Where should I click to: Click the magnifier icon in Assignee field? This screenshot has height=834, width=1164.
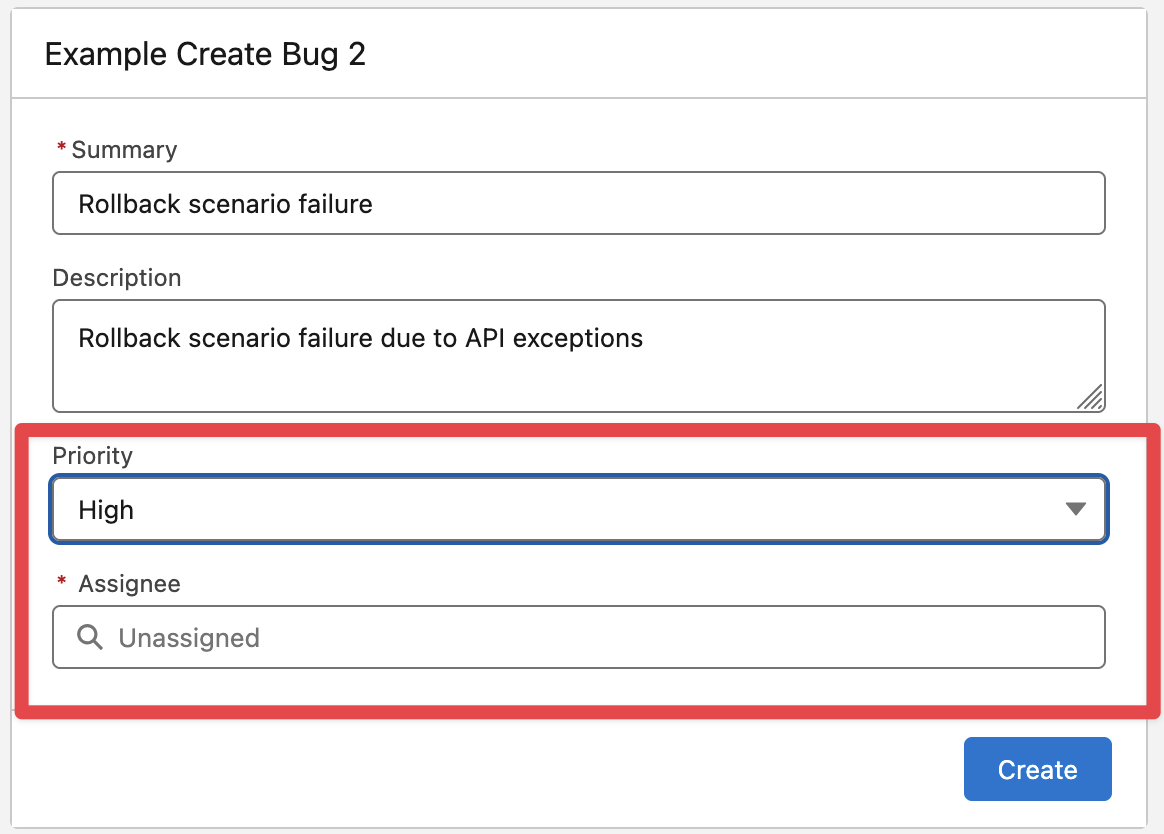click(90, 637)
